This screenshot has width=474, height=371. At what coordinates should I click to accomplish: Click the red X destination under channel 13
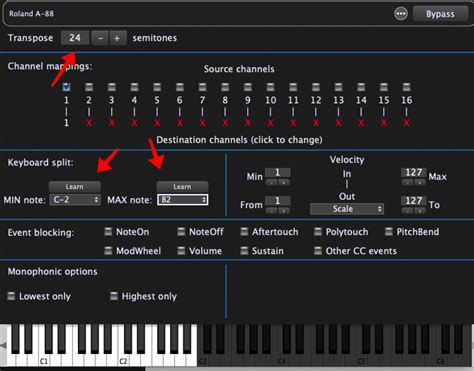(338, 123)
